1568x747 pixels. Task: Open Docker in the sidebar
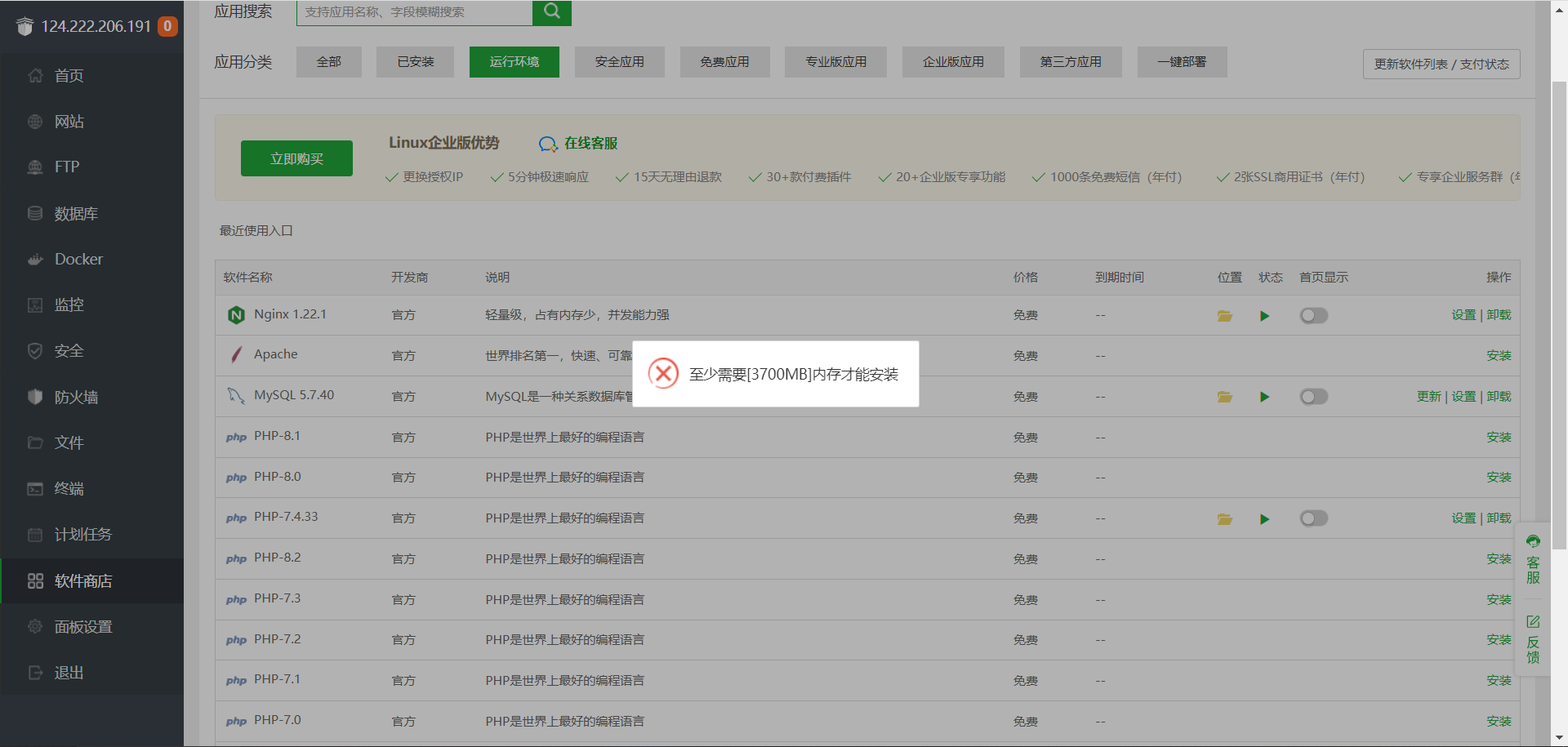[78, 259]
